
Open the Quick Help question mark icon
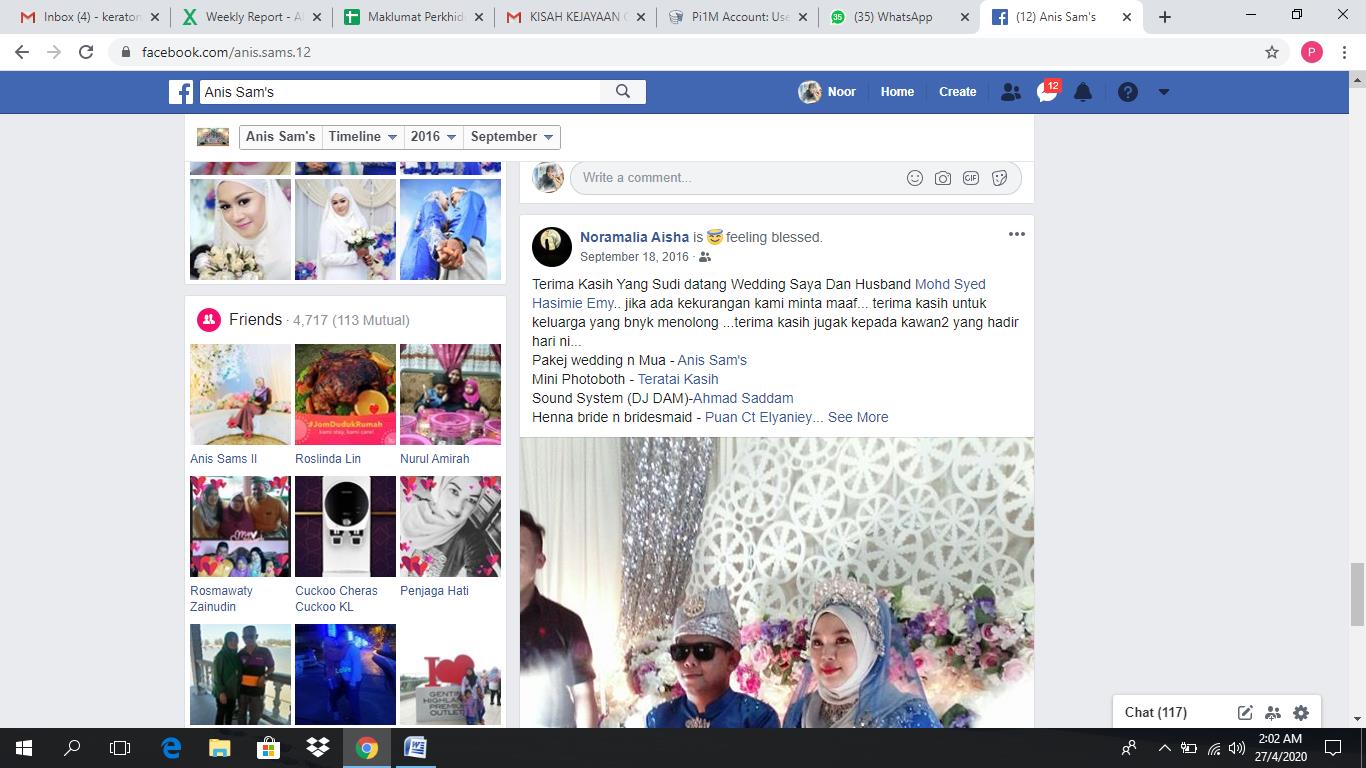point(1128,92)
